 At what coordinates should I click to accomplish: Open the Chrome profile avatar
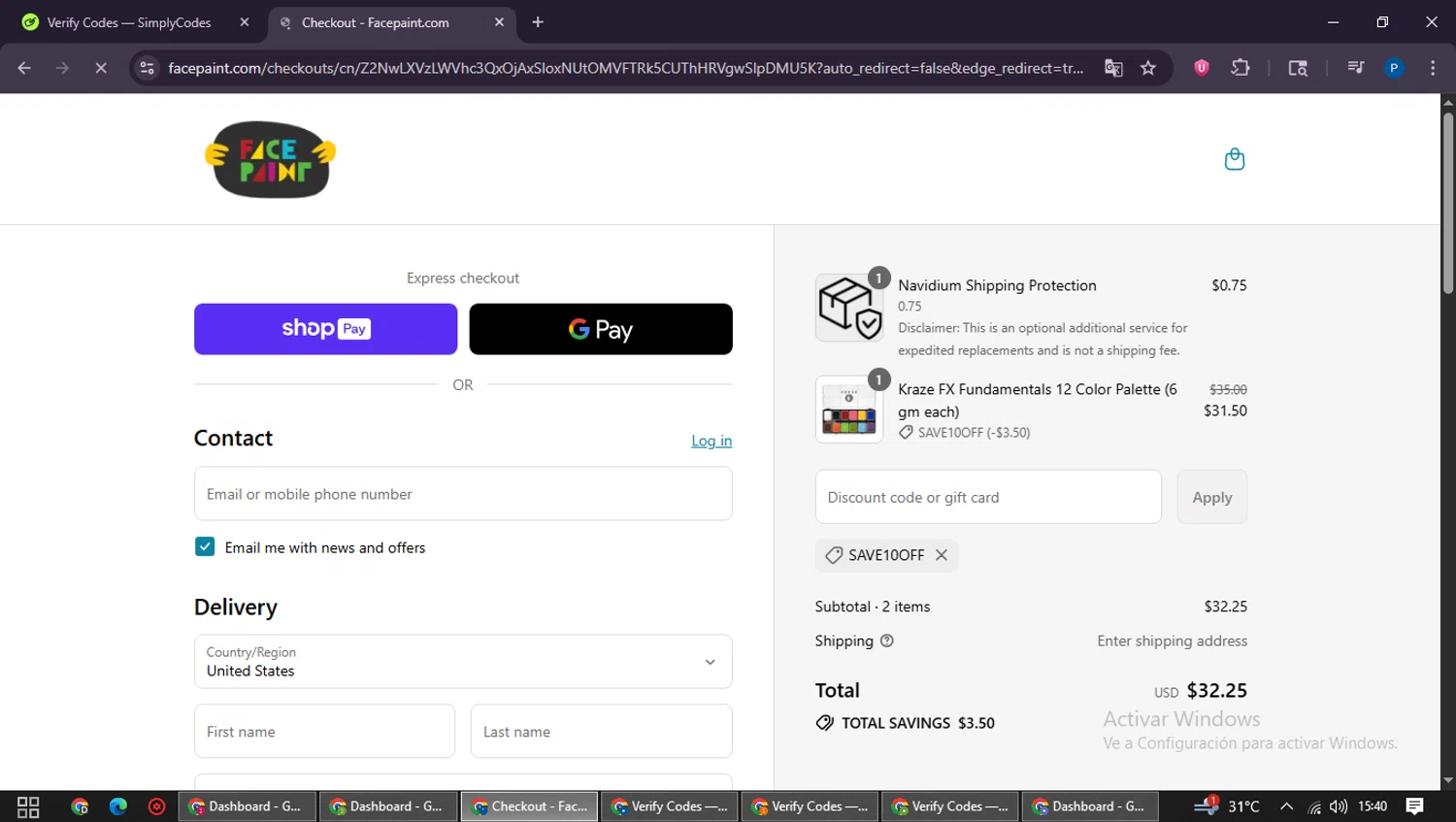pyautogui.click(x=1394, y=68)
